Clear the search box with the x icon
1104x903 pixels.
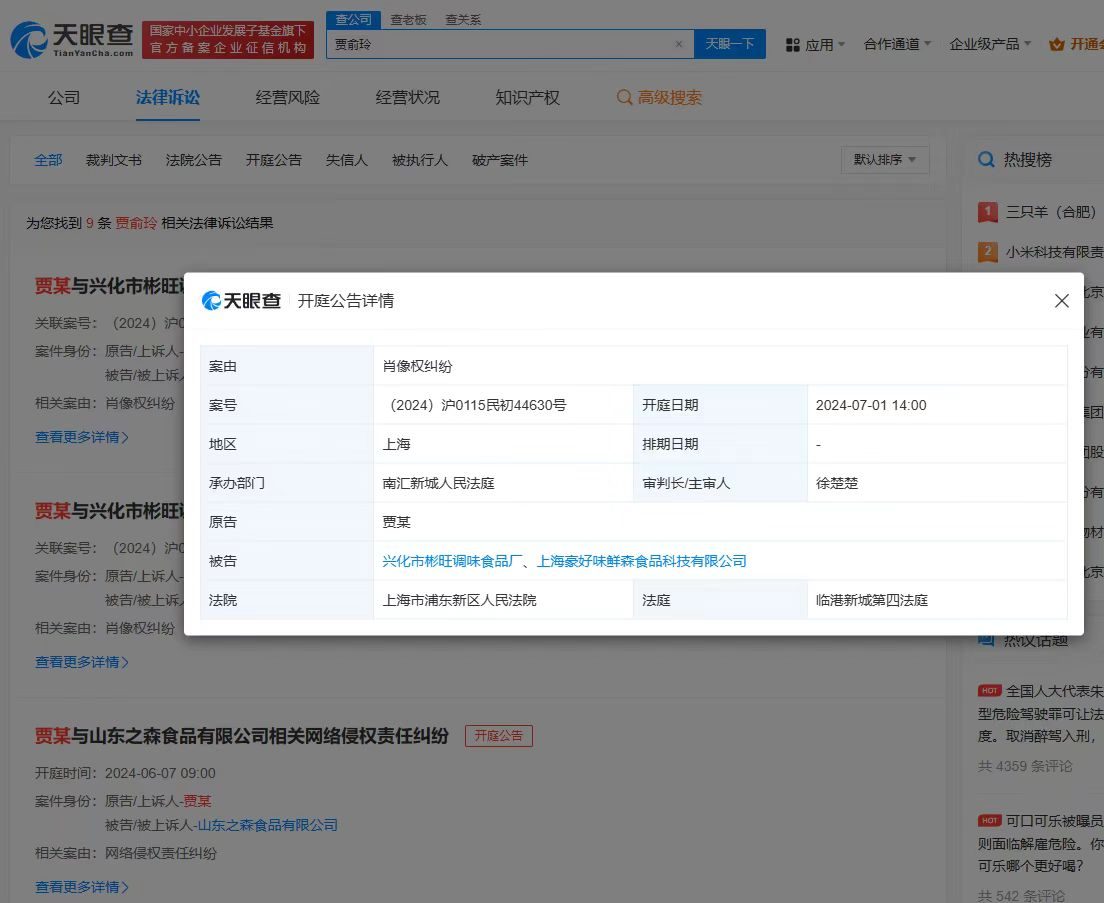[678, 44]
